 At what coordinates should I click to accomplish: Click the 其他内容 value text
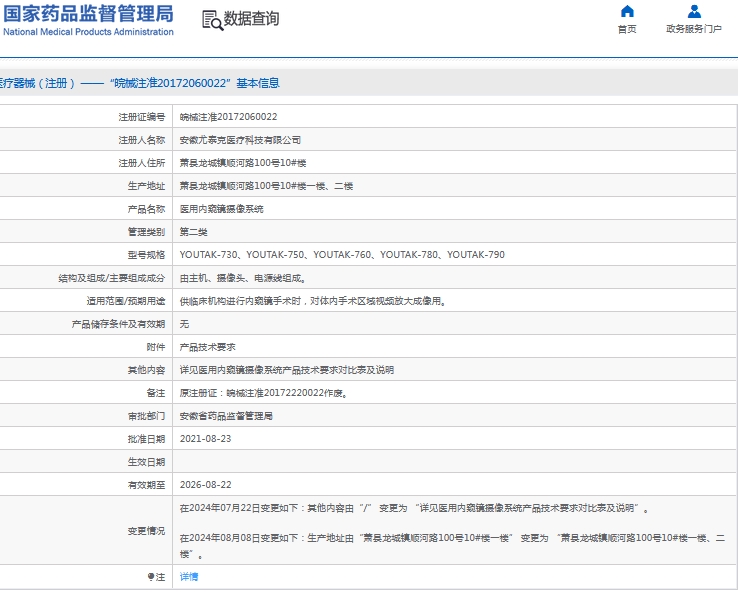[x=287, y=370]
